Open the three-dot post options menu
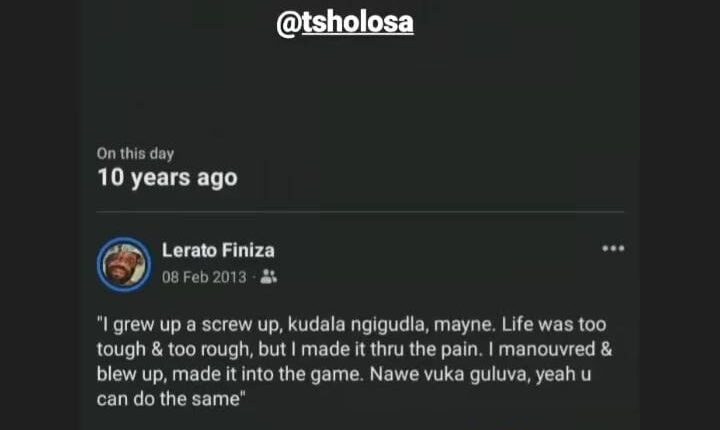This screenshot has width=720, height=430. pos(612,248)
